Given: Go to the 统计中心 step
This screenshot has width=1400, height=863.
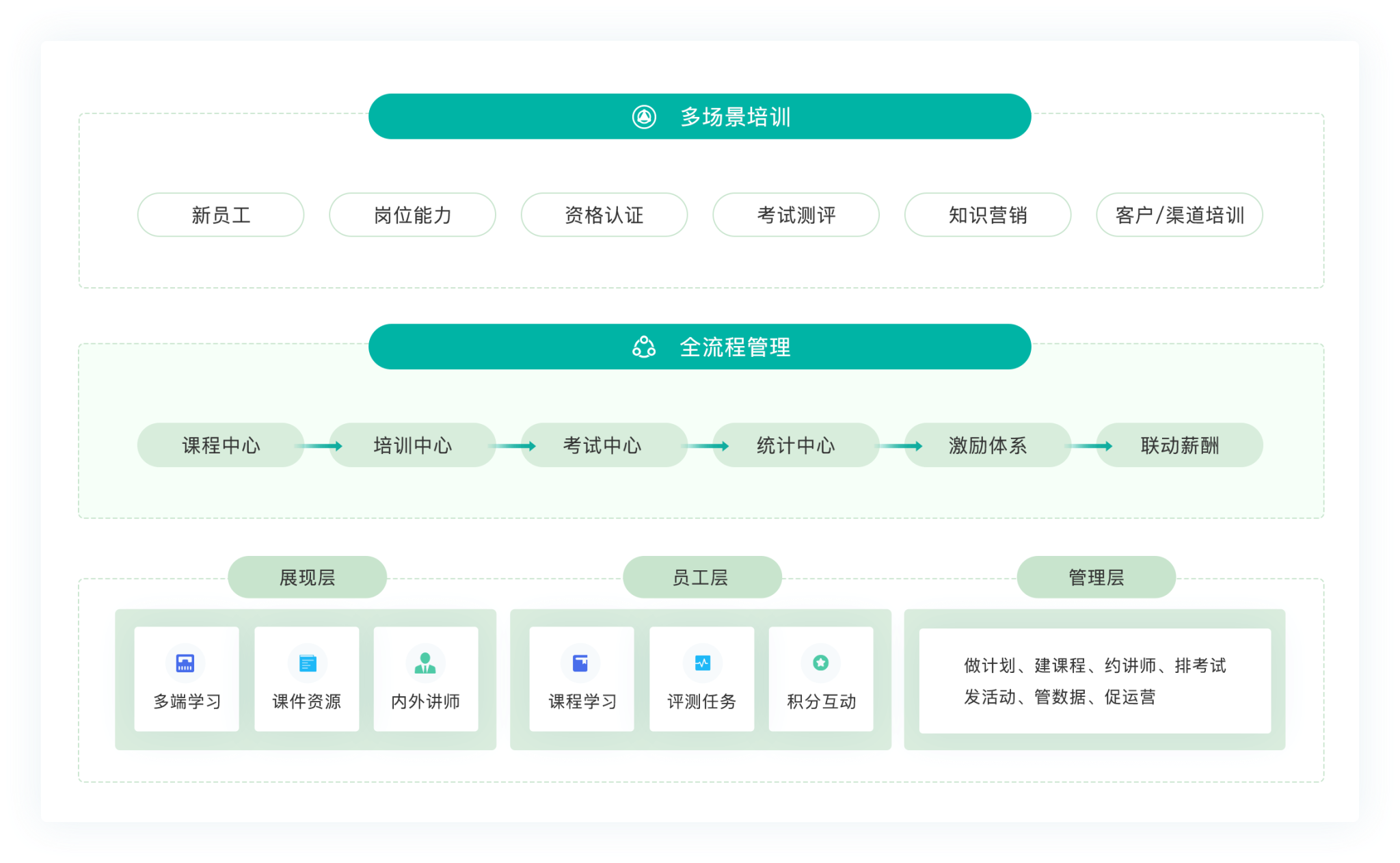Looking at the screenshot, I should [796, 445].
